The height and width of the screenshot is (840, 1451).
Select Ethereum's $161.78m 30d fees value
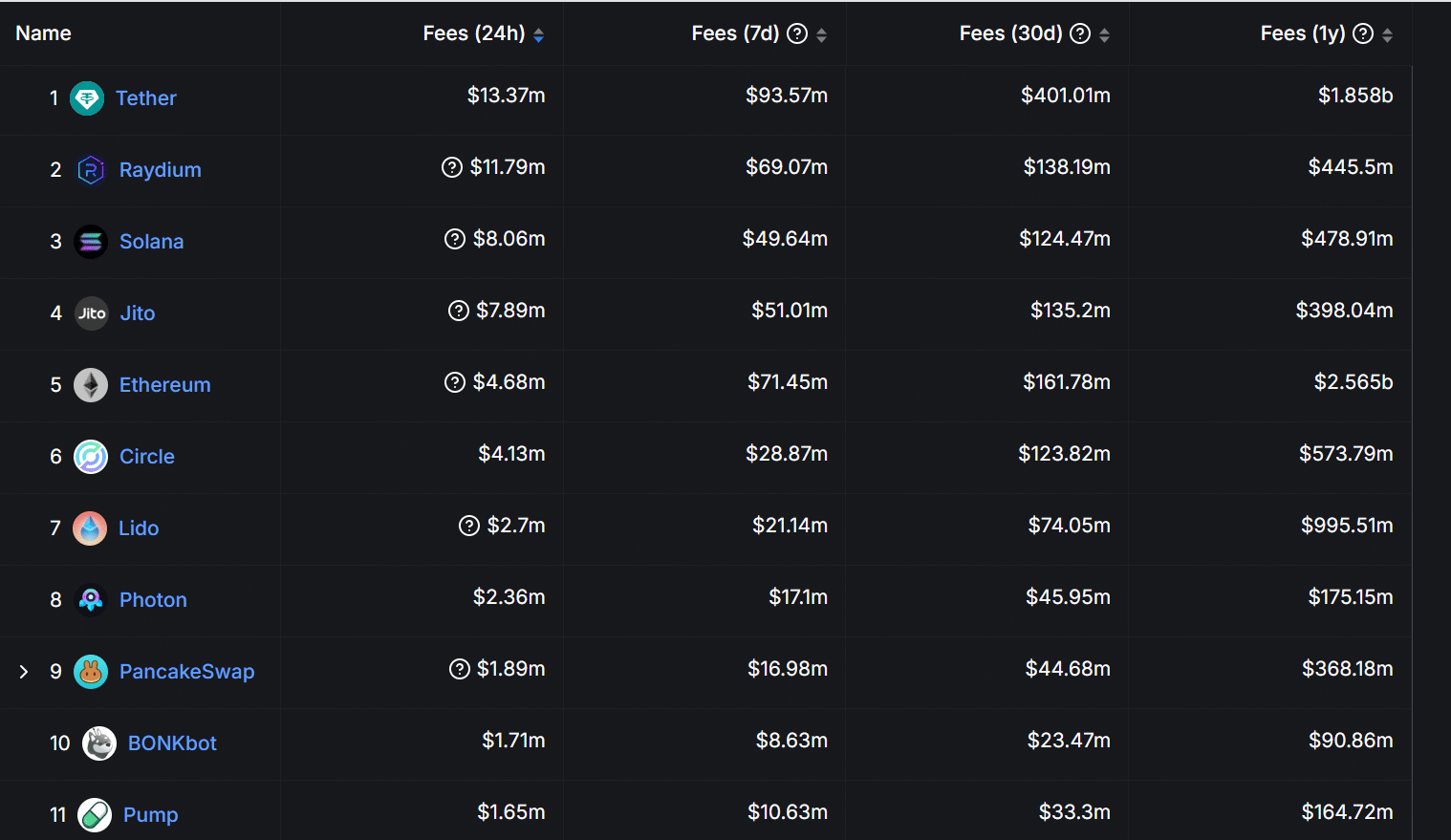click(x=1067, y=382)
